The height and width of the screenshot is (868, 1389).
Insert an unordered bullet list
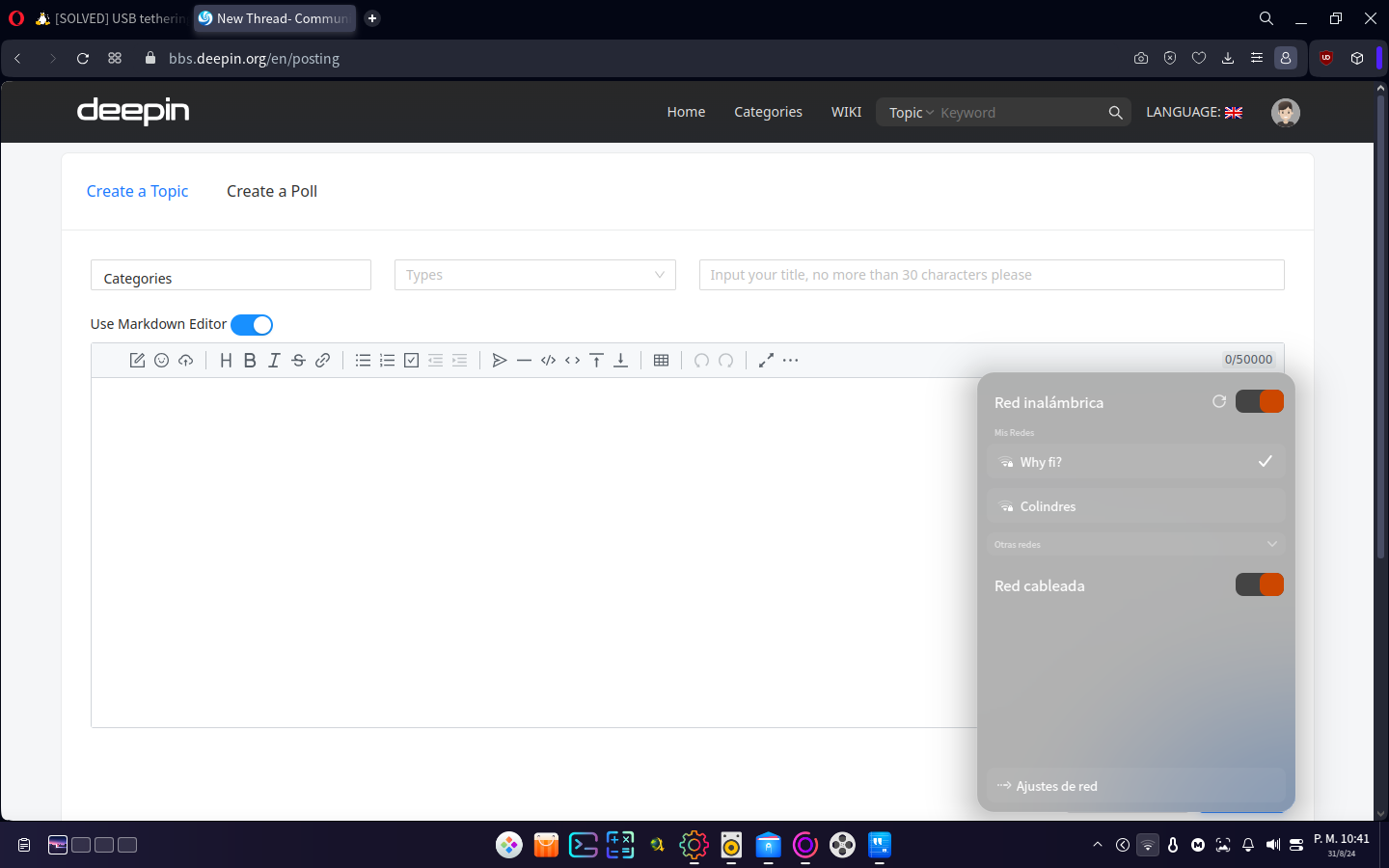coord(363,361)
